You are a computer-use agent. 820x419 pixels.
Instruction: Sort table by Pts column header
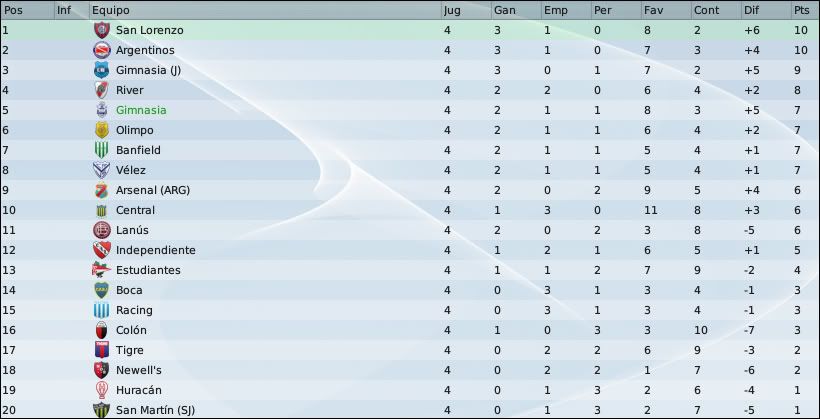804,10
